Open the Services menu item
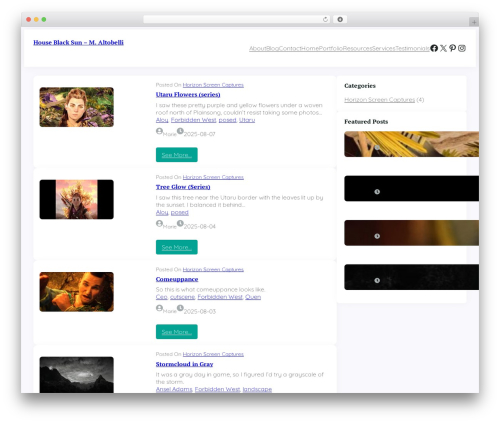 [384, 49]
